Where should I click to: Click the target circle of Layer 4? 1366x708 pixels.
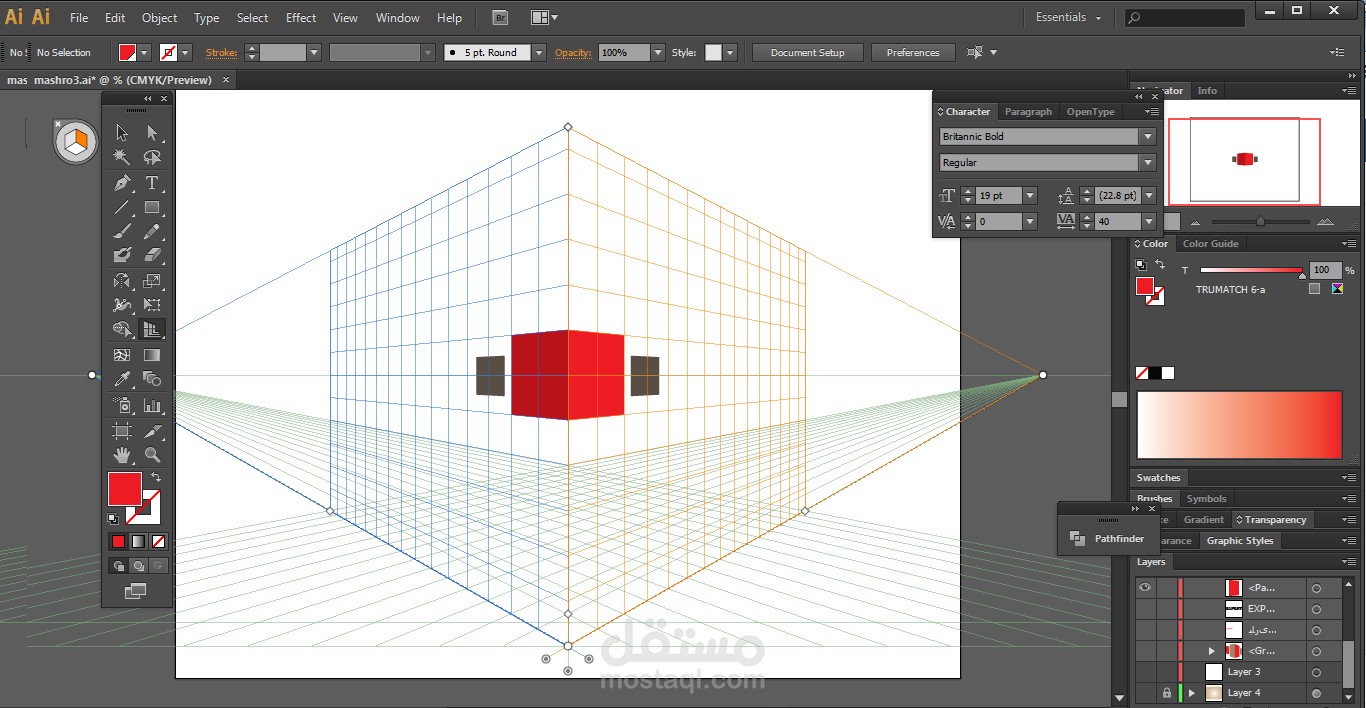(x=1316, y=693)
